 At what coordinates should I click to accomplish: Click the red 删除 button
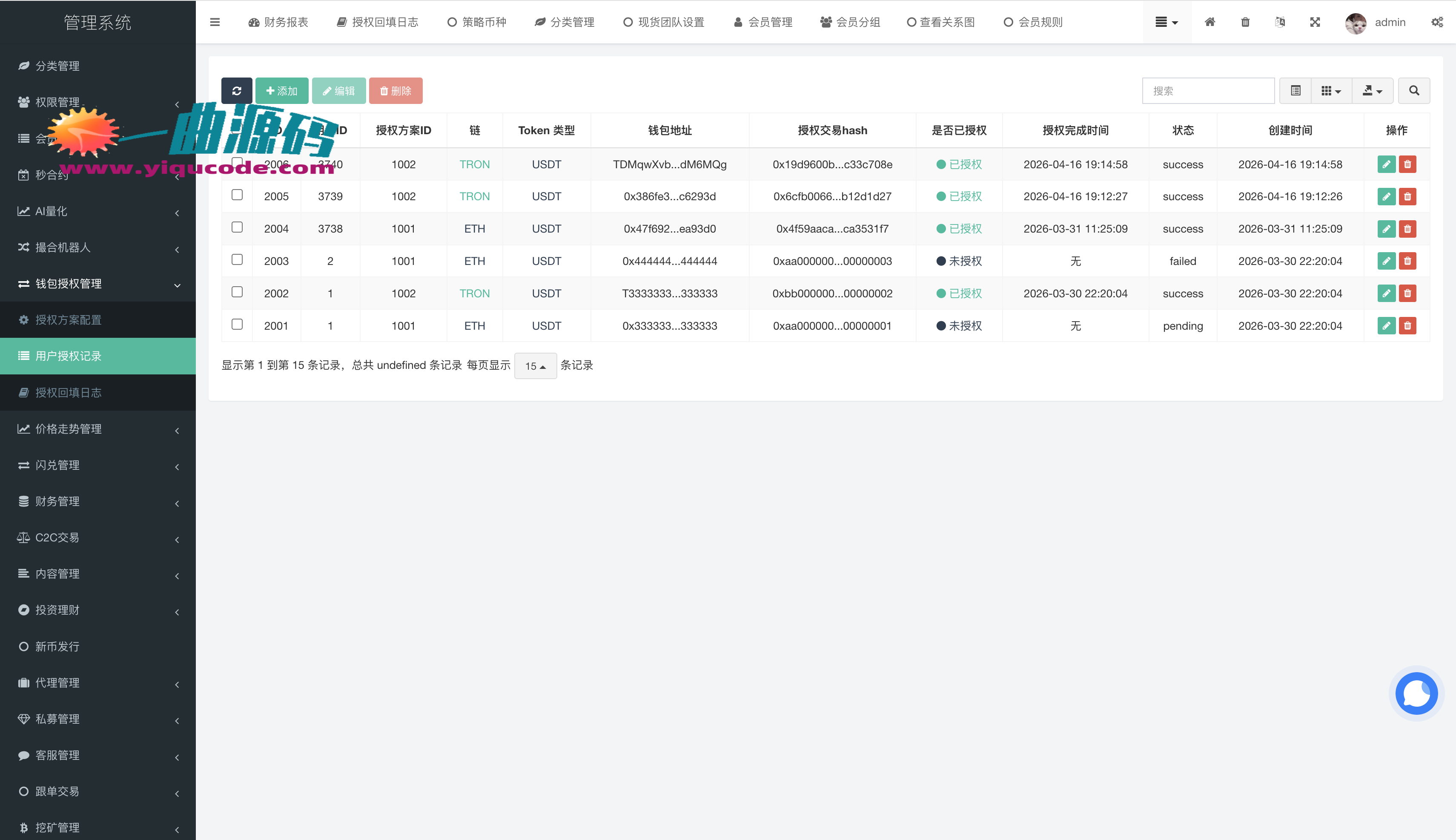(396, 91)
